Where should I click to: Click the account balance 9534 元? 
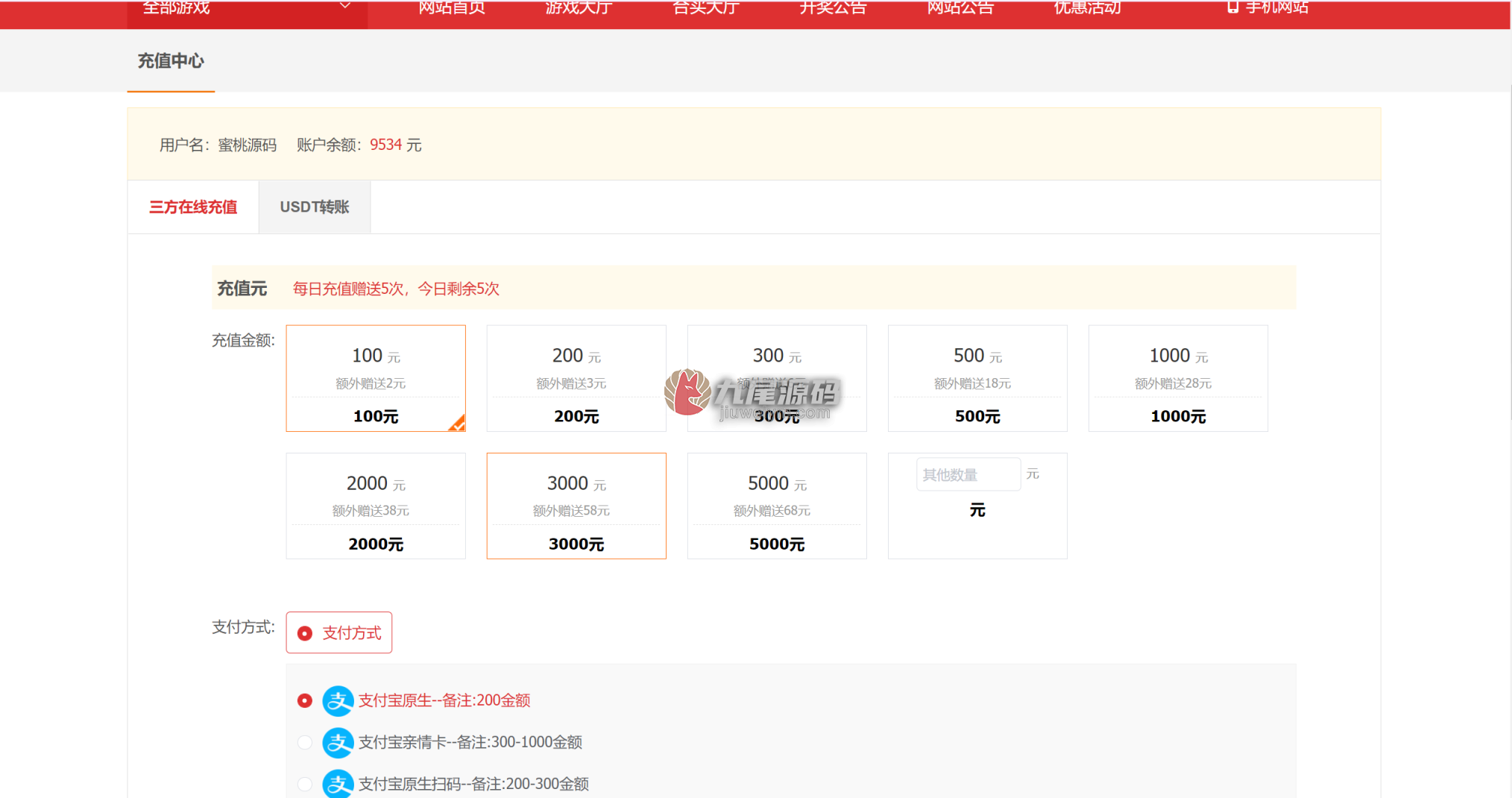pos(396,145)
